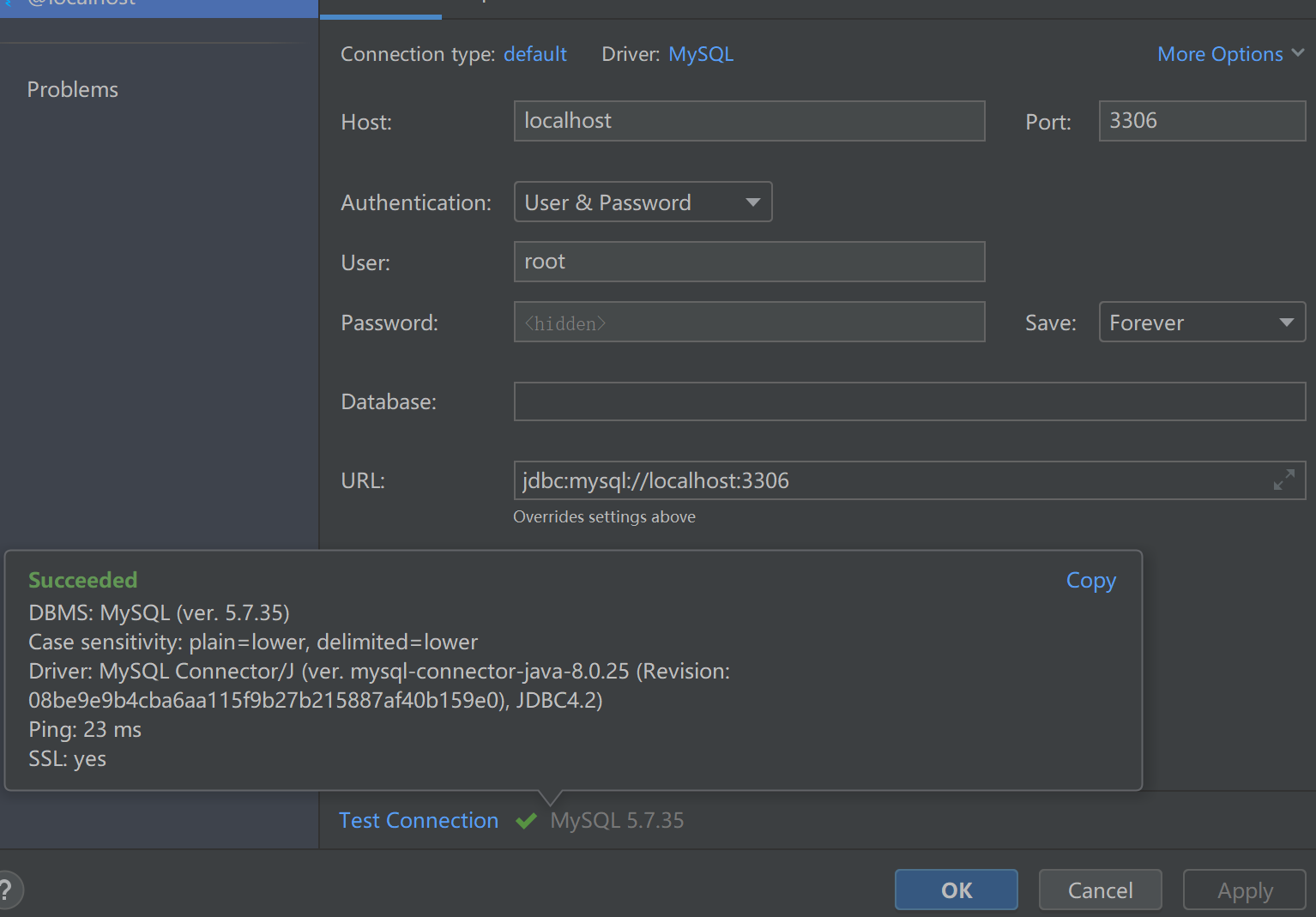This screenshot has width=1316, height=917.
Task: Click into the Port field
Action: point(1201,121)
